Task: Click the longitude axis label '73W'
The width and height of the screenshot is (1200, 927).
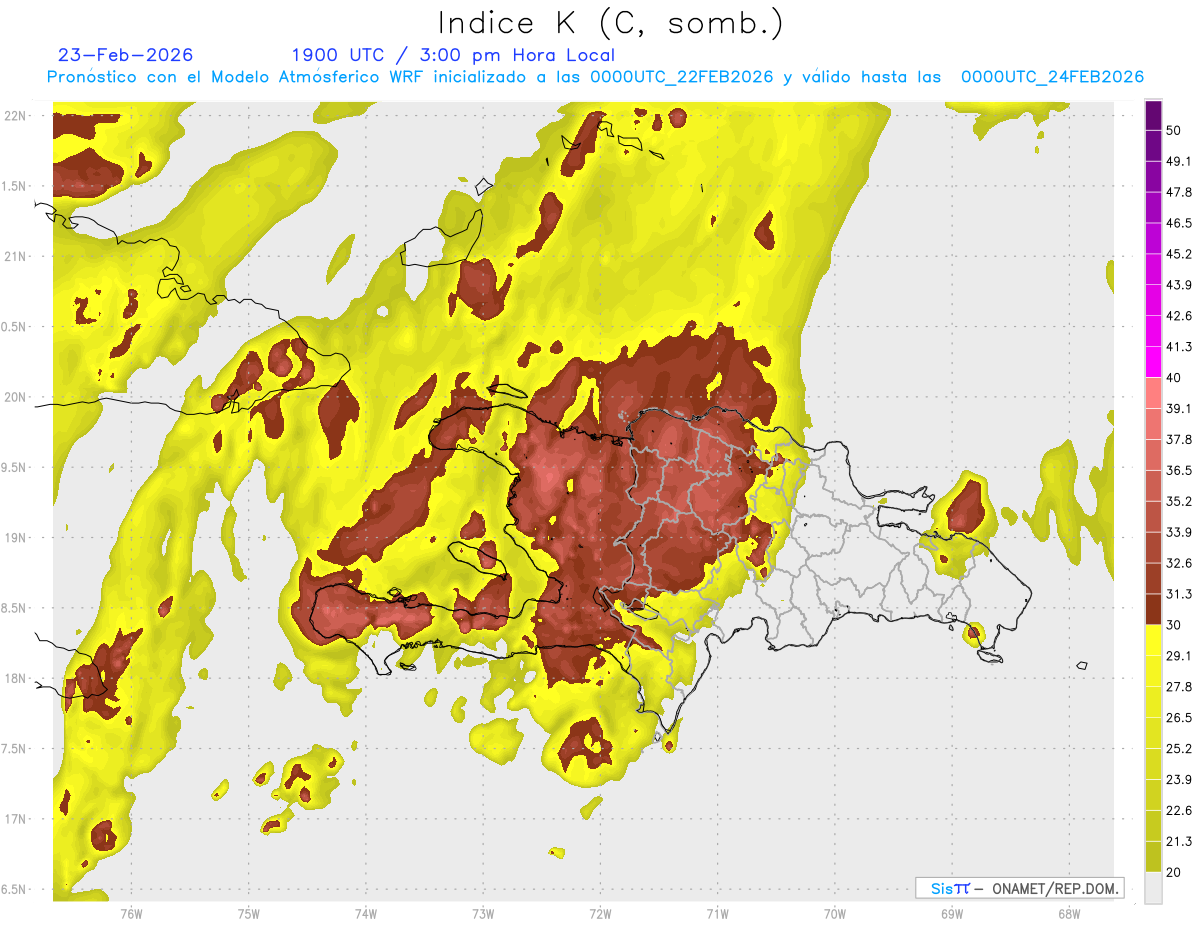Action: click(x=483, y=913)
